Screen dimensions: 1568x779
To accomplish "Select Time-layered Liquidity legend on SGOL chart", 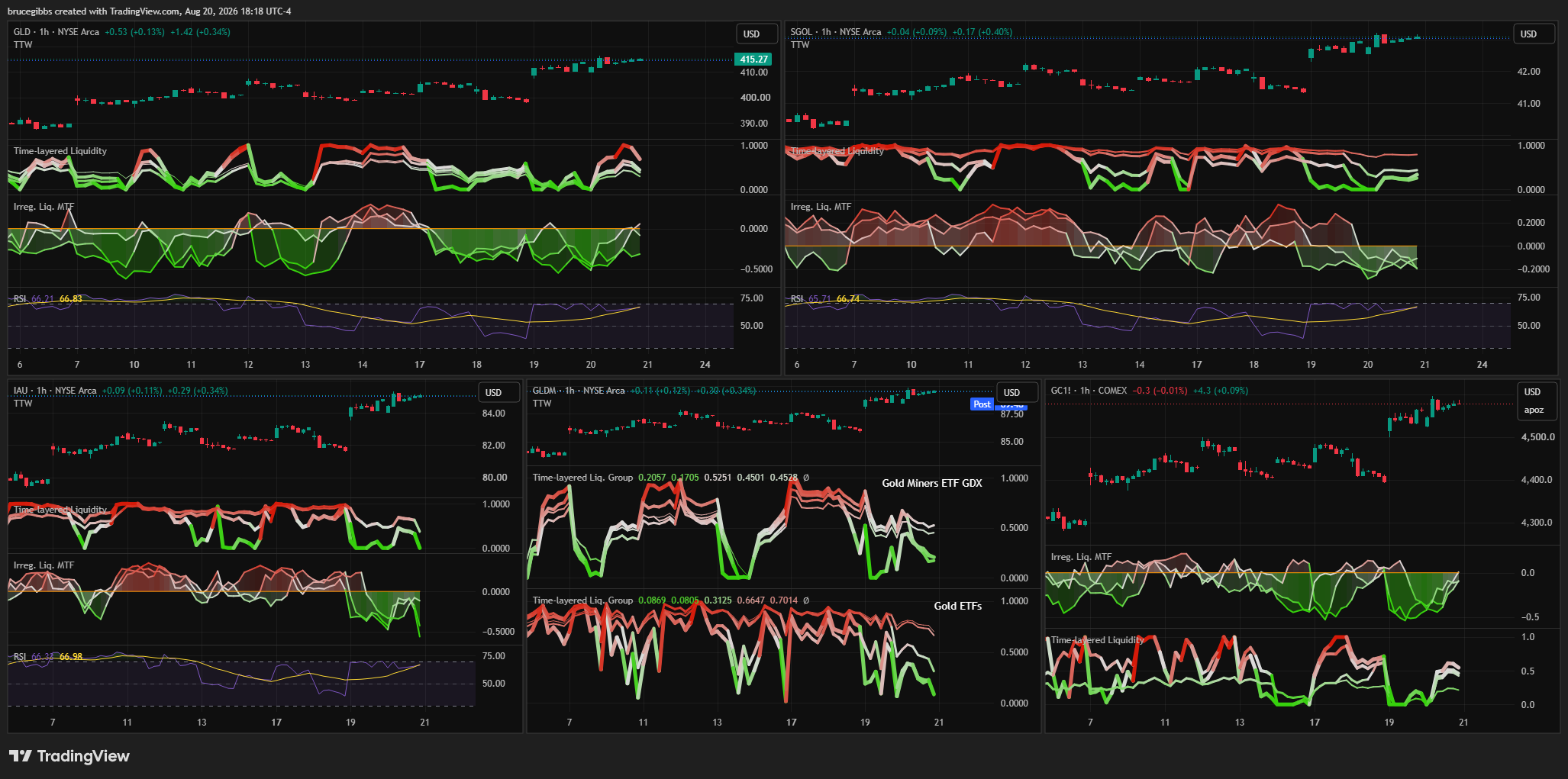I will (837, 151).
